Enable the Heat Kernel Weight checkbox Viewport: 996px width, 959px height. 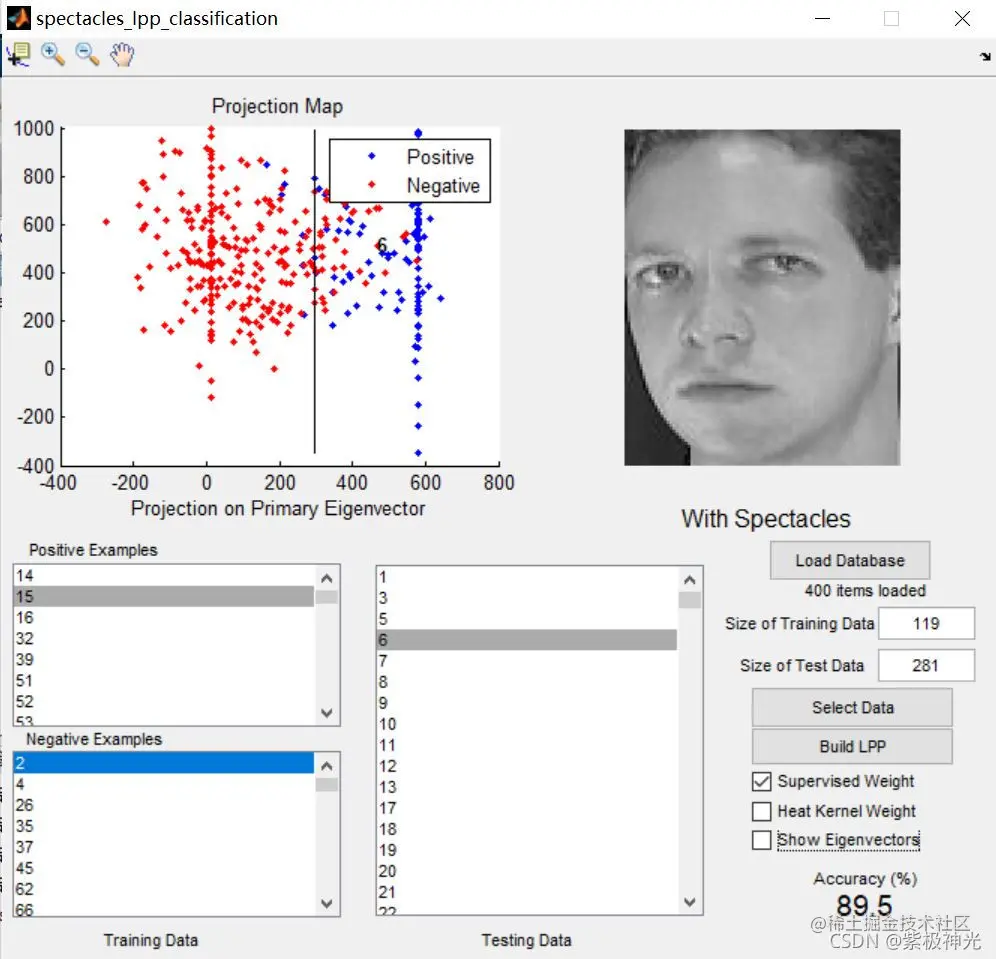761,811
